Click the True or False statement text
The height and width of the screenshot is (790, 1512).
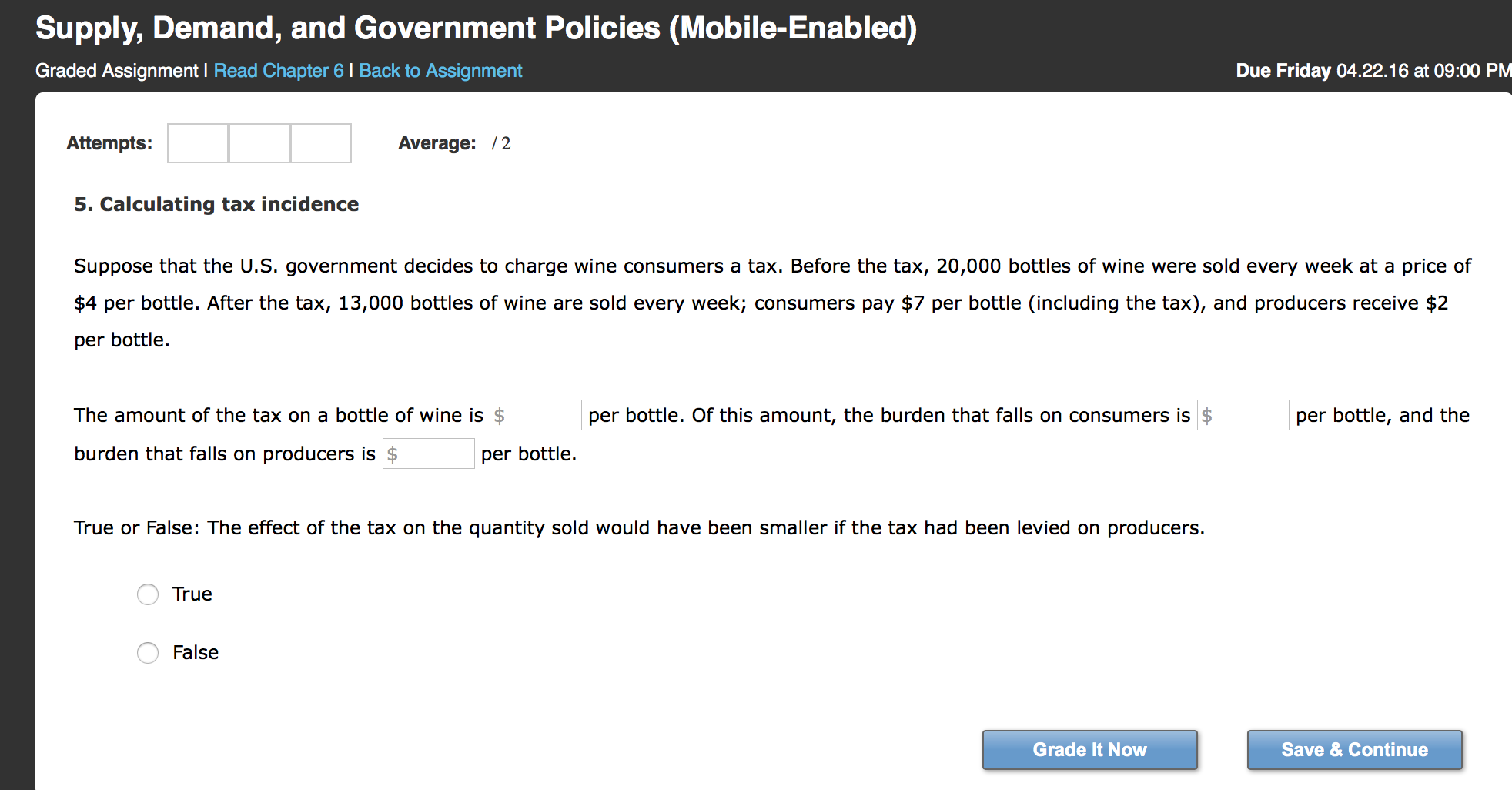[x=640, y=528]
